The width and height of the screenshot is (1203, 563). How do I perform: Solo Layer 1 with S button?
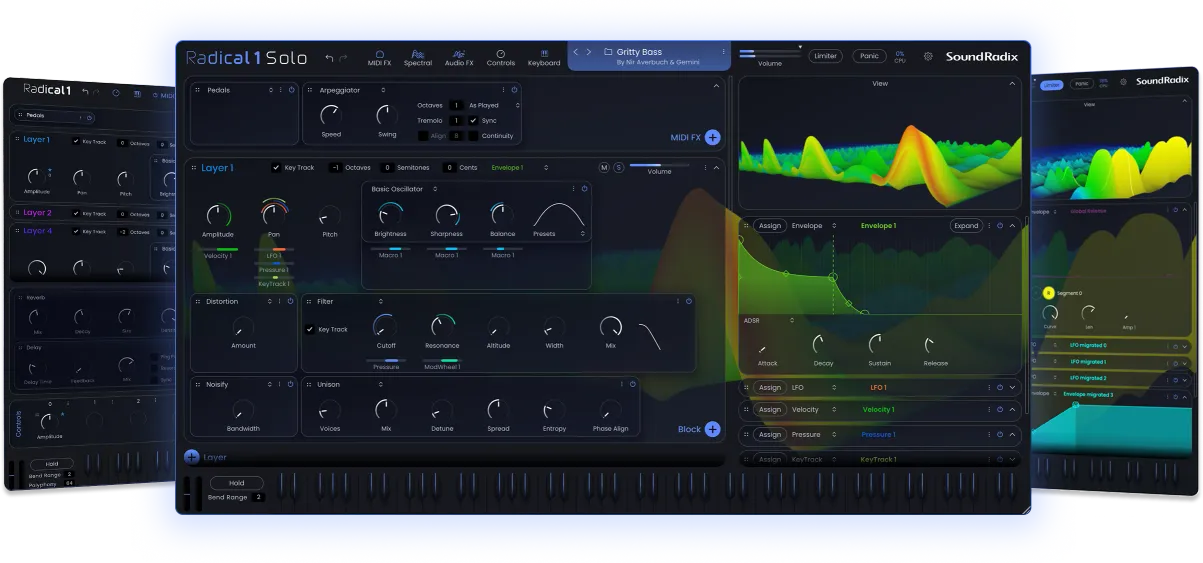pyautogui.click(x=619, y=167)
